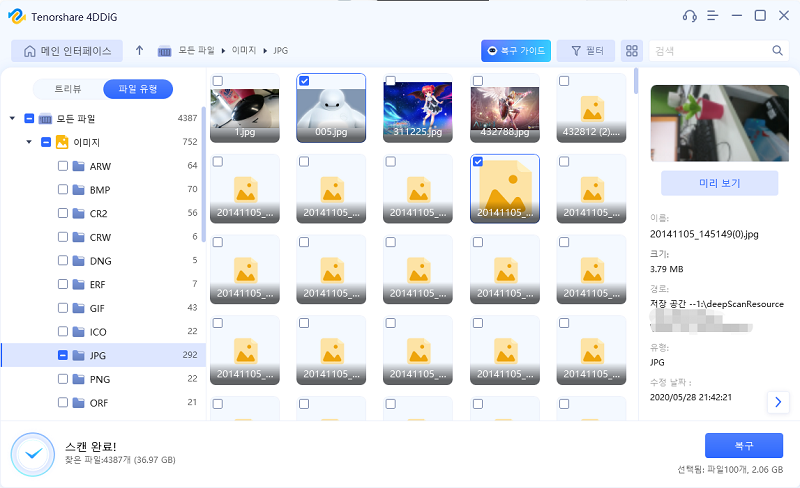Click the headset support icon in title bar
This screenshot has height=488, width=800.
(x=688, y=16)
